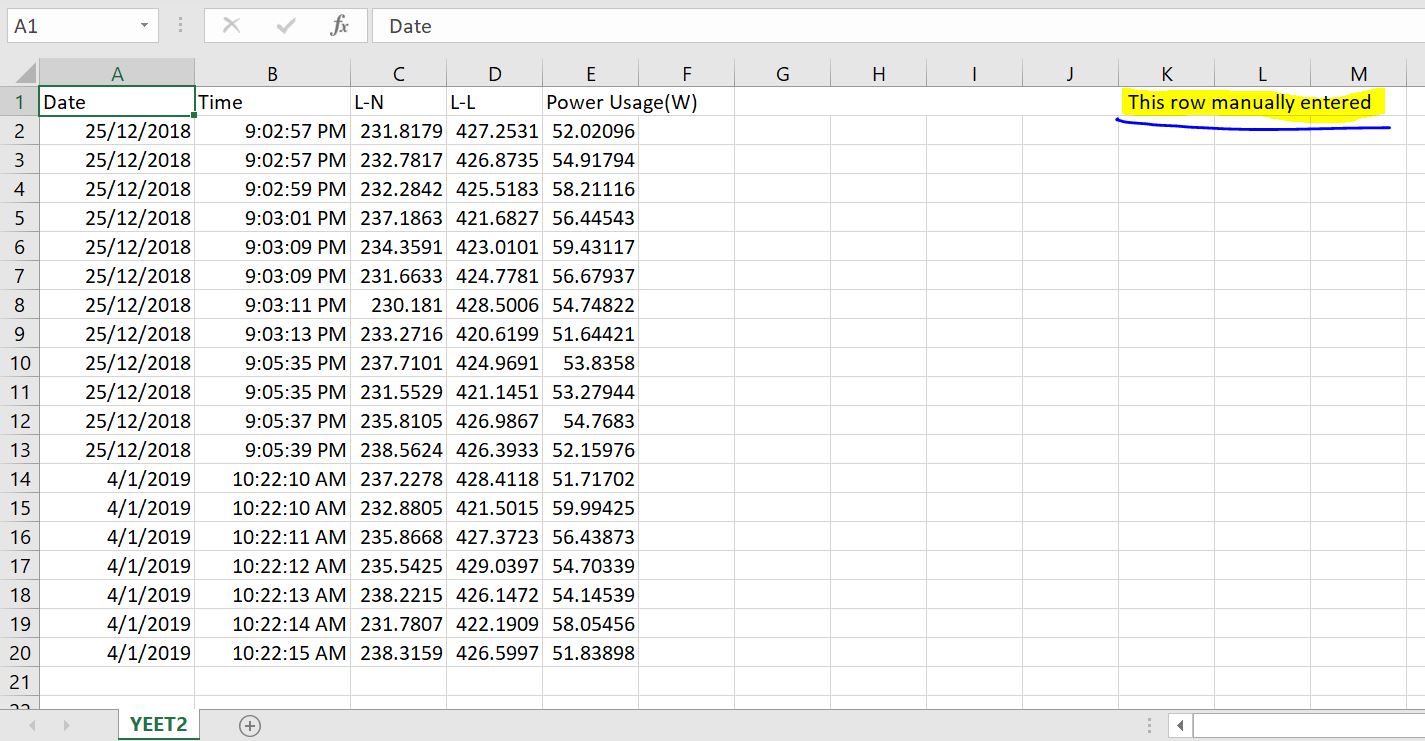The image size is (1425, 741).
Task: Select row 1 by its row header
Action: point(22,102)
